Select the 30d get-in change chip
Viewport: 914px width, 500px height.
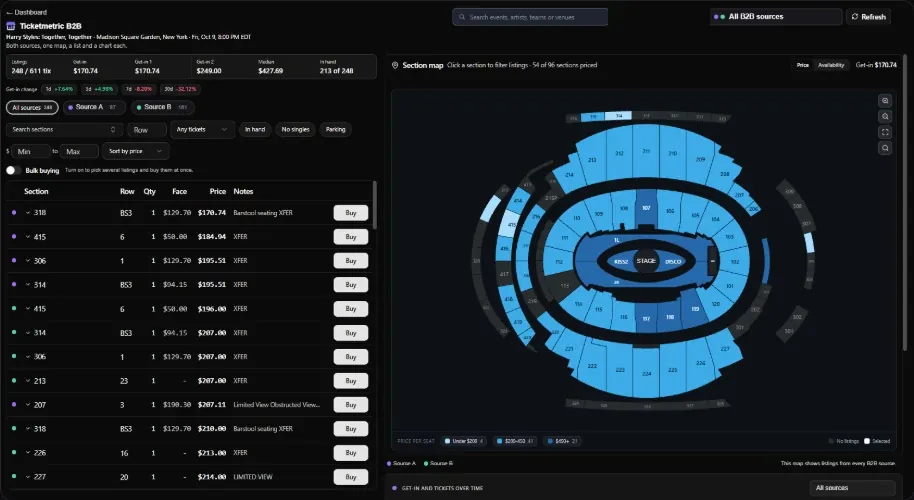tap(180, 89)
